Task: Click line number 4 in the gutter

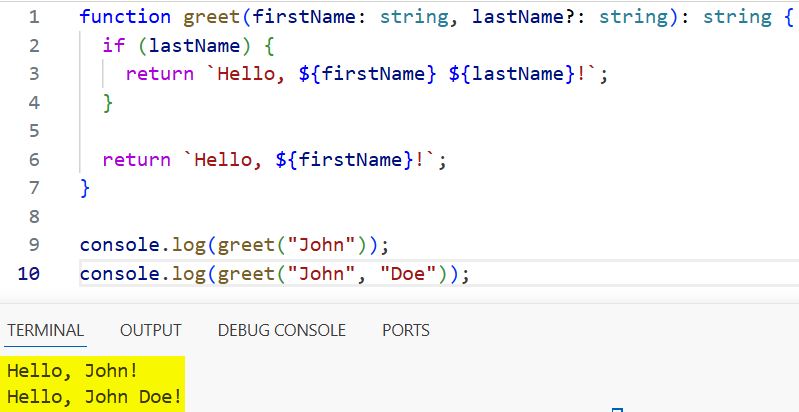Action: point(34,103)
